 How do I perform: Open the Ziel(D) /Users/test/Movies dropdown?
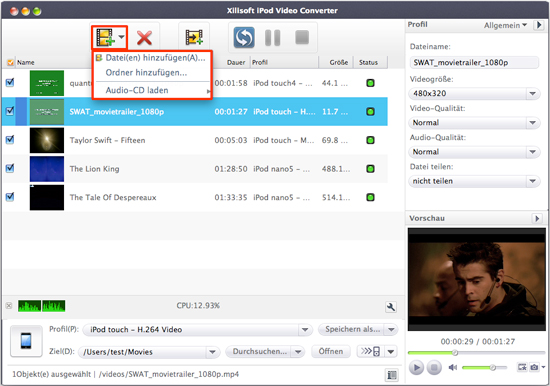(149, 352)
